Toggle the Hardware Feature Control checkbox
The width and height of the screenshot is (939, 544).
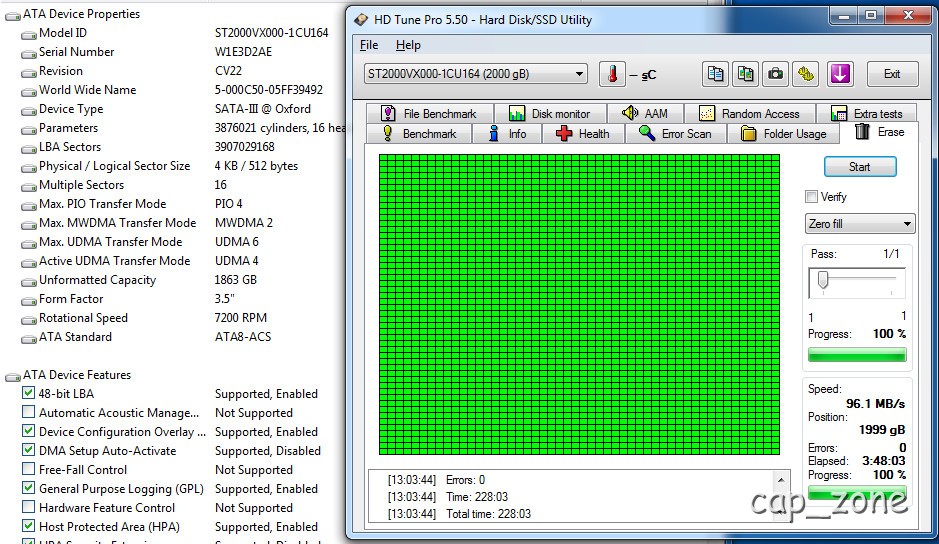(x=28, y=507)
